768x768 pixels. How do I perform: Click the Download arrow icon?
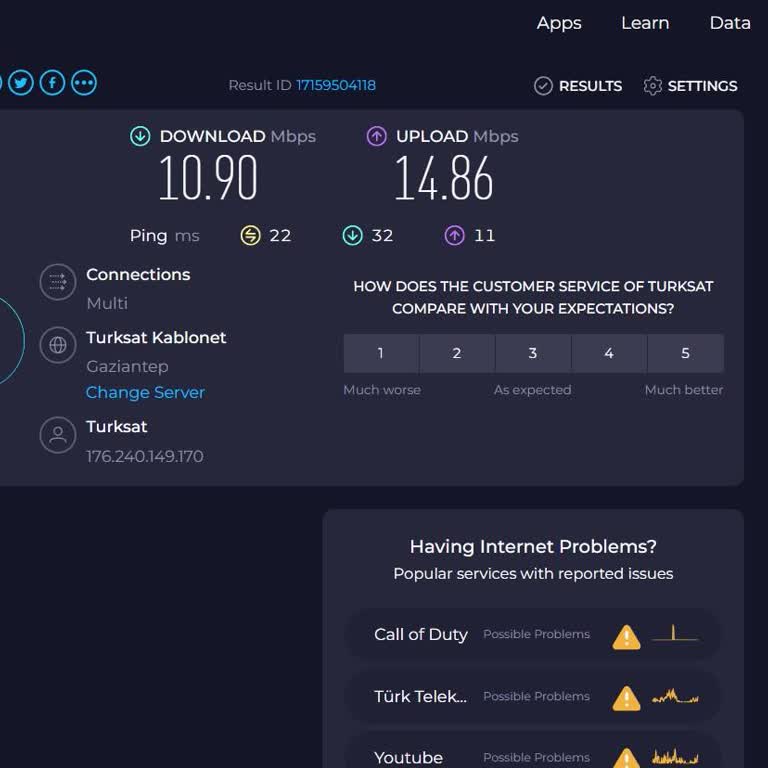click(140, 136)
